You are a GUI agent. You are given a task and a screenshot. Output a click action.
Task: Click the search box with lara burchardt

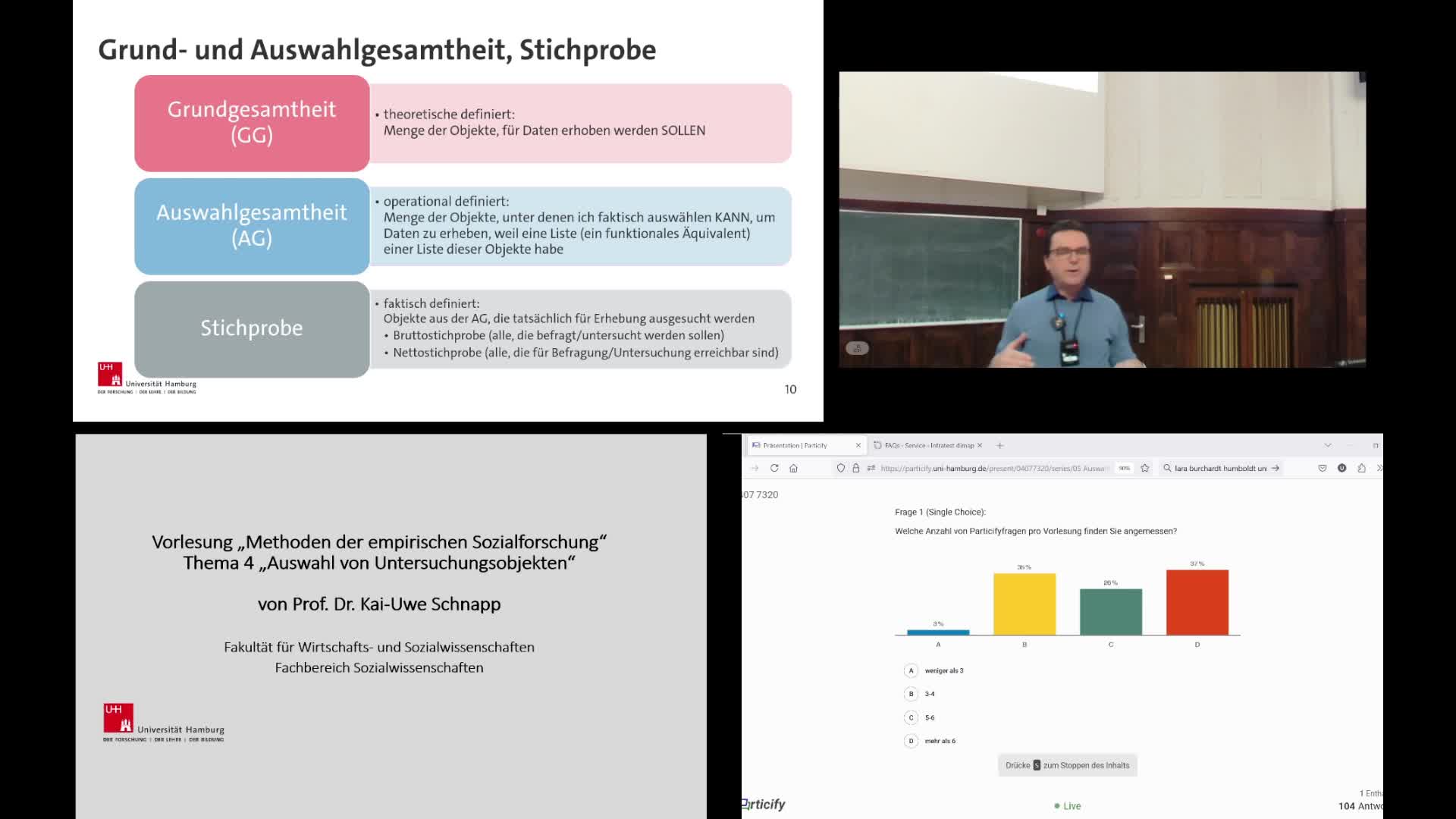tap(1220, 468)
